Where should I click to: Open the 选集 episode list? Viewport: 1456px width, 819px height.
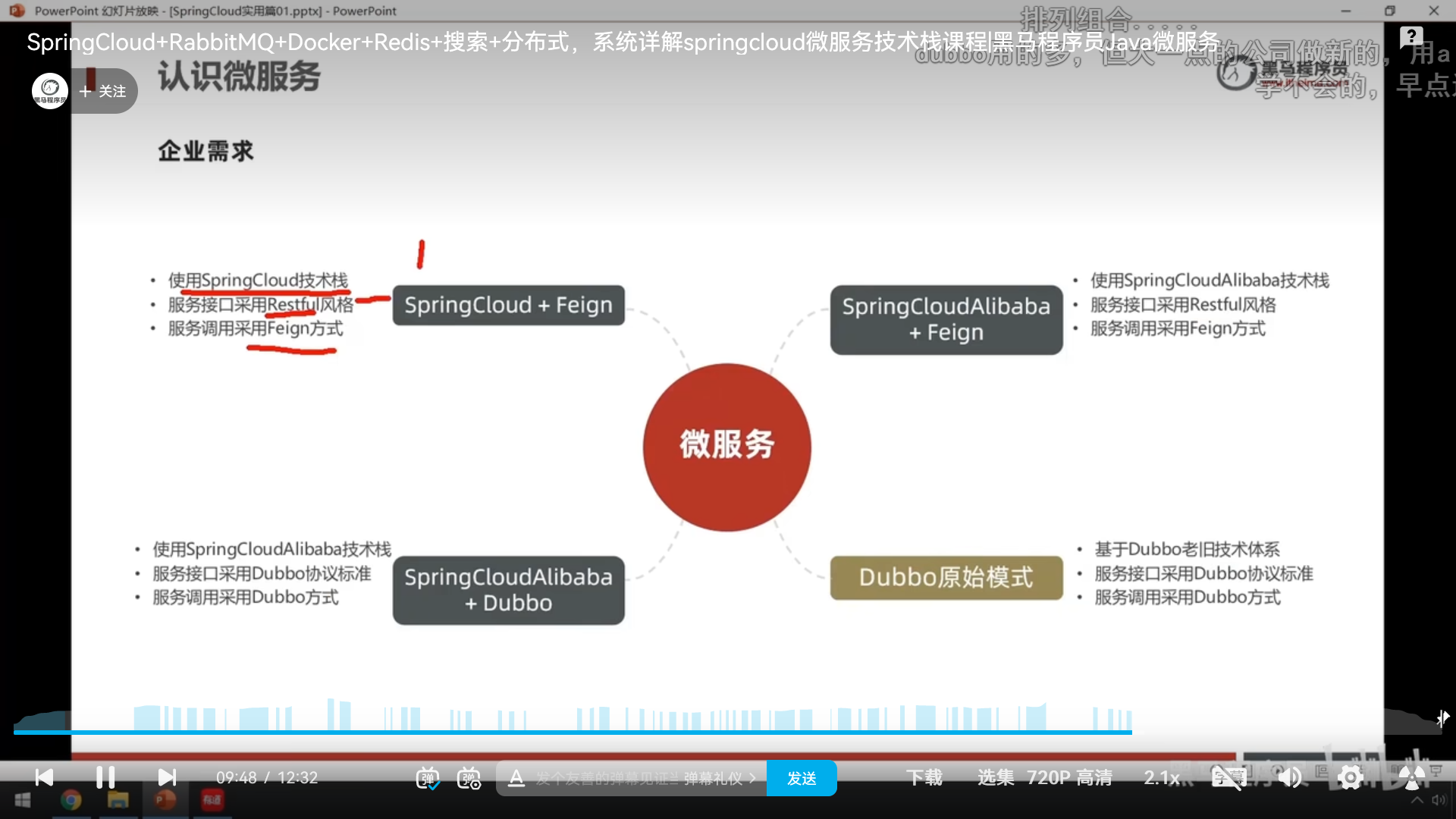(996, 777)
